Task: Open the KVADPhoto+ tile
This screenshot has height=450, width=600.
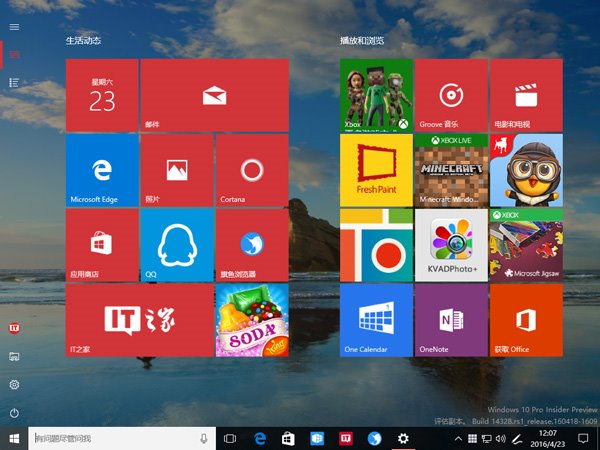Action: tap(451, 245)
